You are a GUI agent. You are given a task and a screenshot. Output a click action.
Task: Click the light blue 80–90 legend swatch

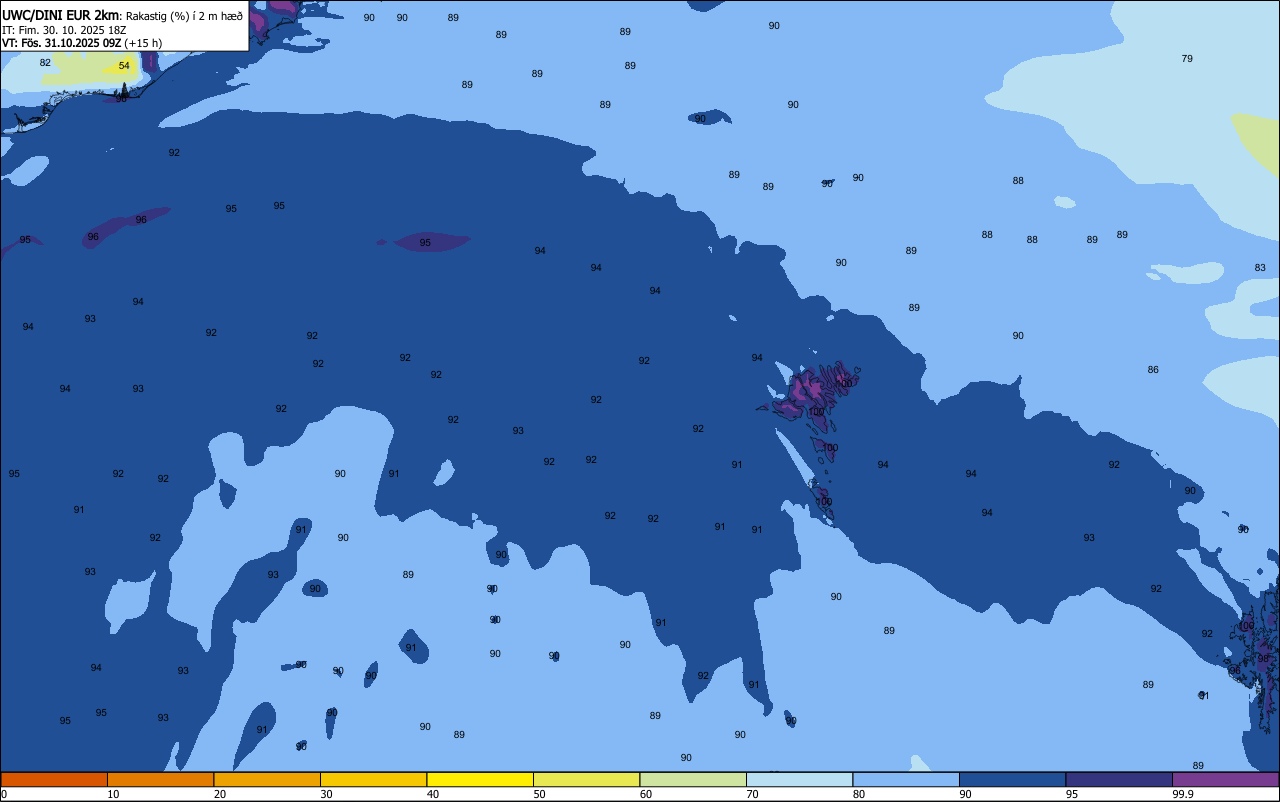(x=906, y=779)
